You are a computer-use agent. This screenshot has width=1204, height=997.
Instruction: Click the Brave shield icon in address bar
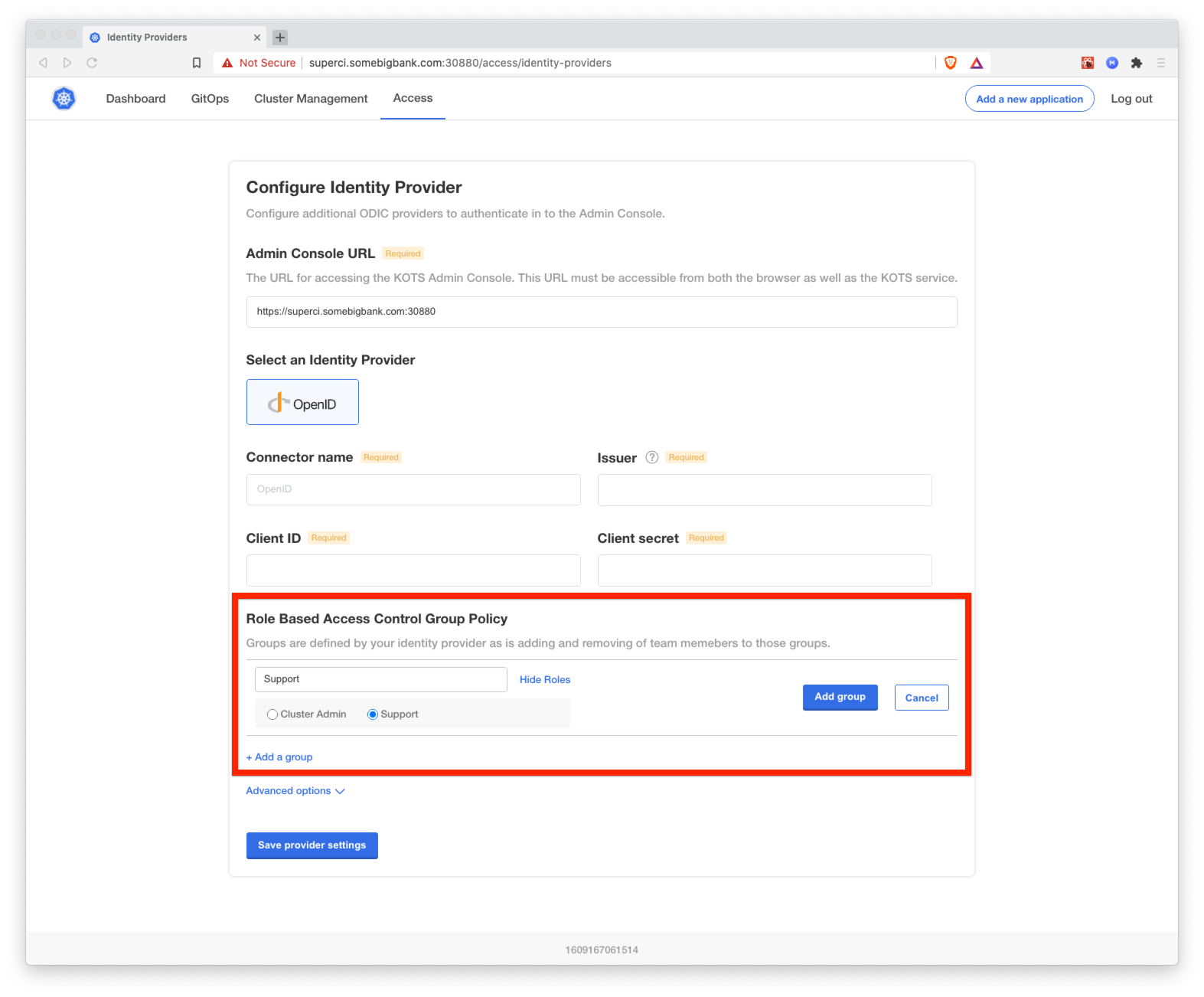(950, 63)
